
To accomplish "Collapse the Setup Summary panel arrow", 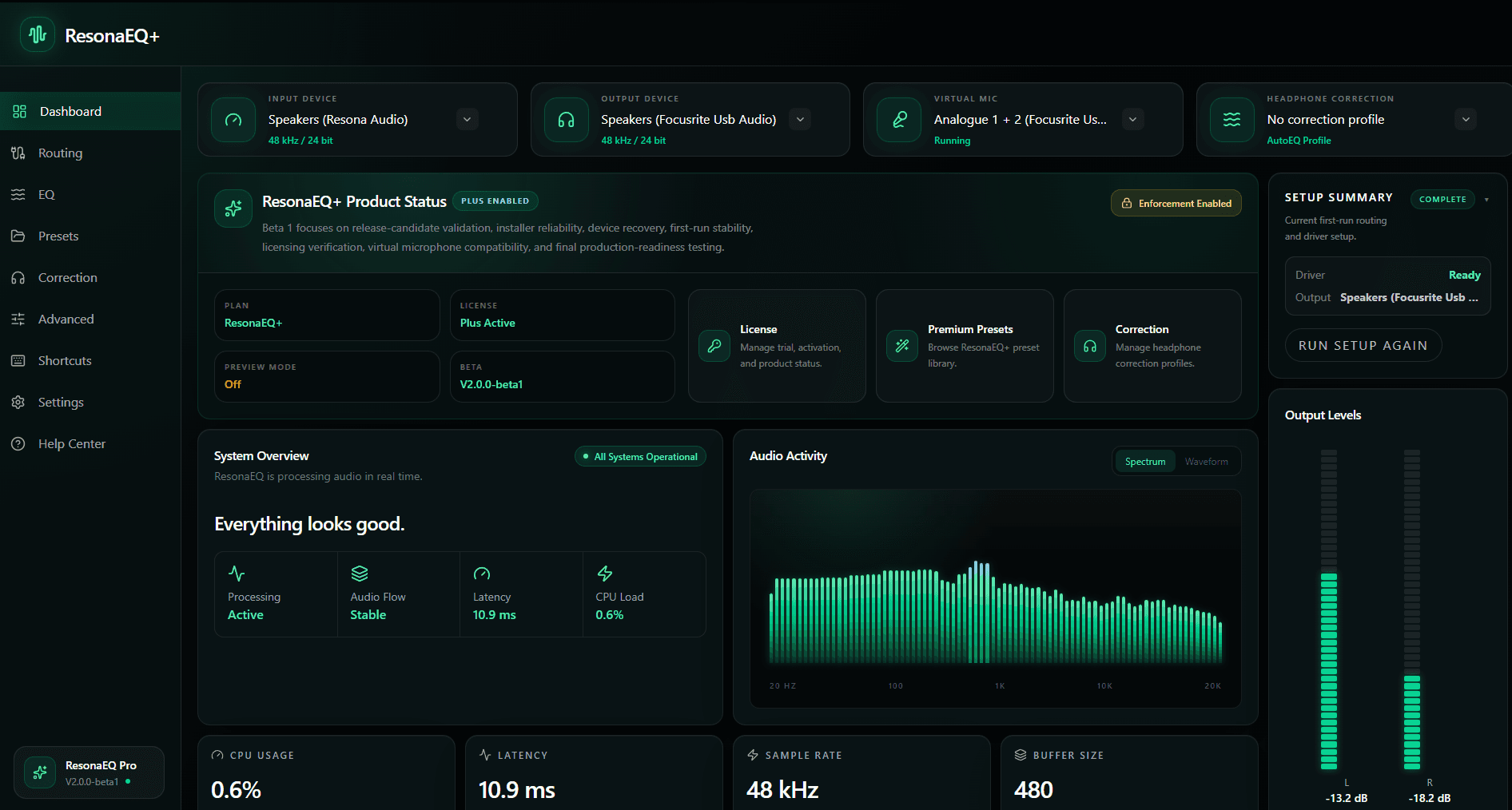I will 1486,200.
